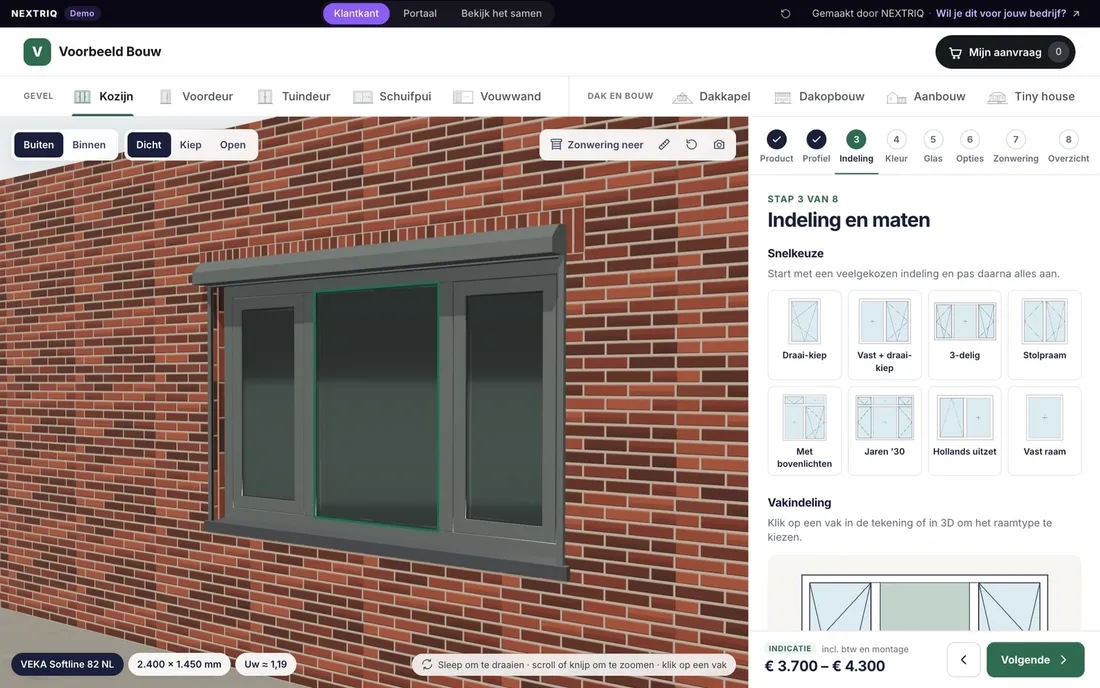Open step 3 Indeling
1100x688 pixels.
point(856,147)
